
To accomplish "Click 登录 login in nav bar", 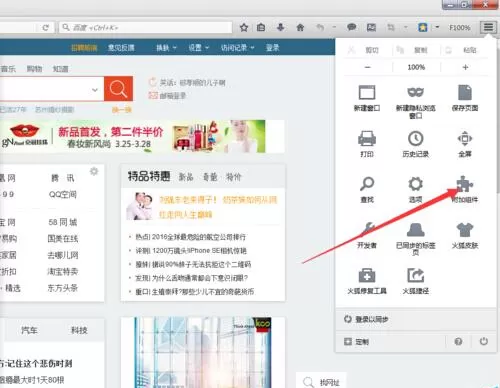I will pos(272,48).
